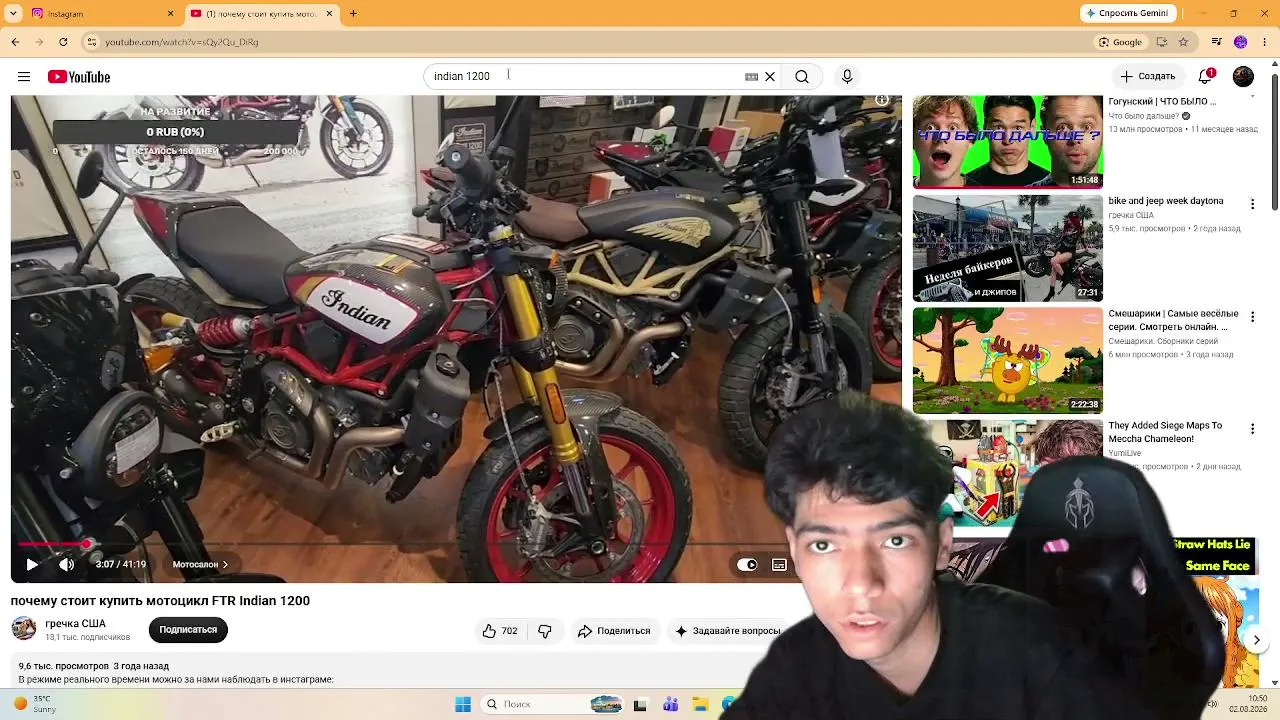Image resolution: width=1280 pixels, height=720 pixels.
Task: Open YouTube notifications bell
Action: click(x=1206, y=77)
